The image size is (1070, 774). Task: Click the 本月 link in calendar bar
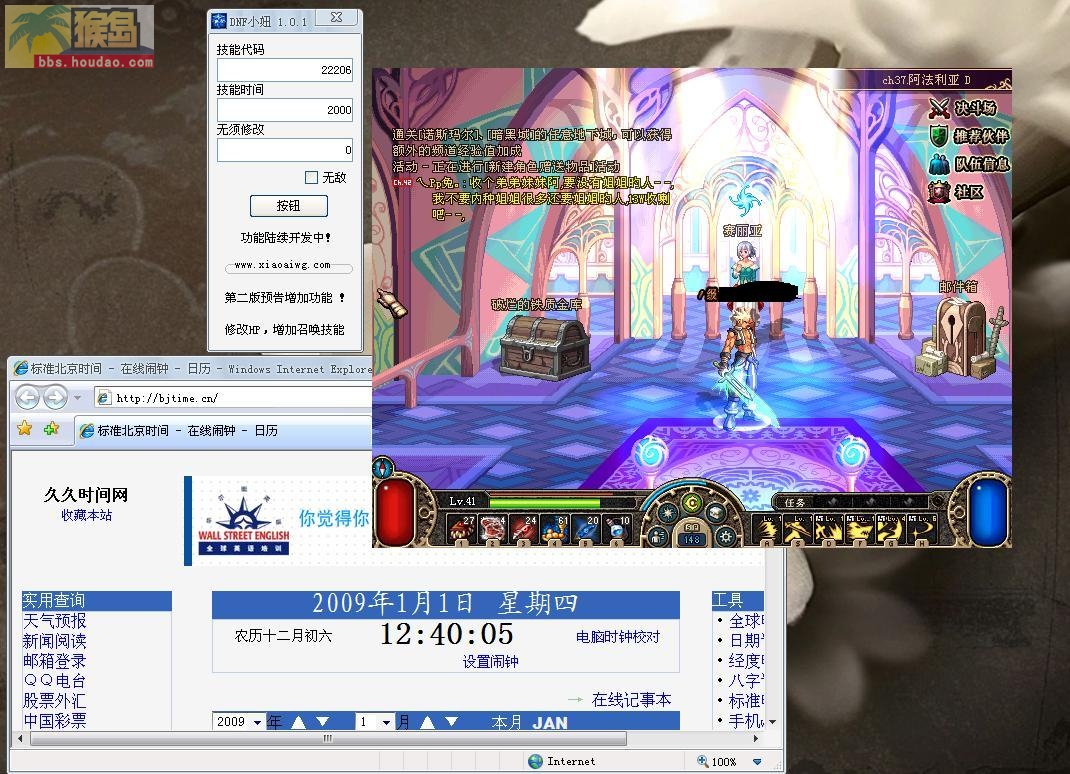pyautogui.click(x=506, y=722)
